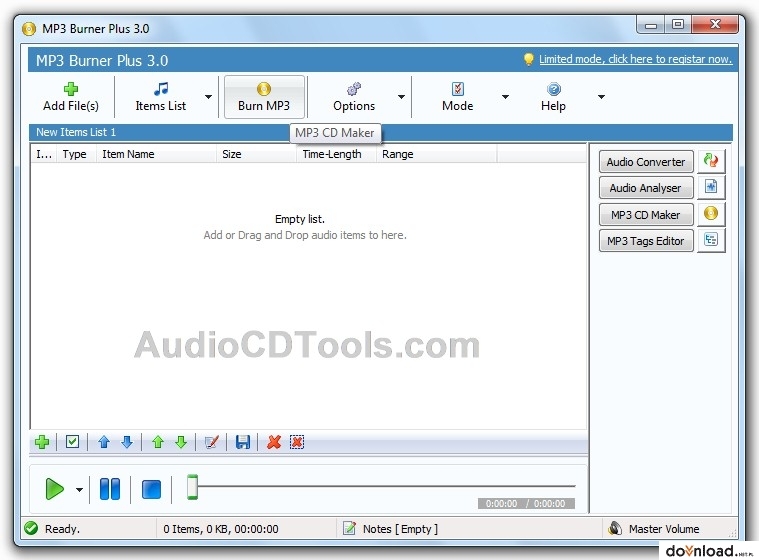Screen dimensions: 759x560
Task: Click the Size column header
Action: (256, 154)
